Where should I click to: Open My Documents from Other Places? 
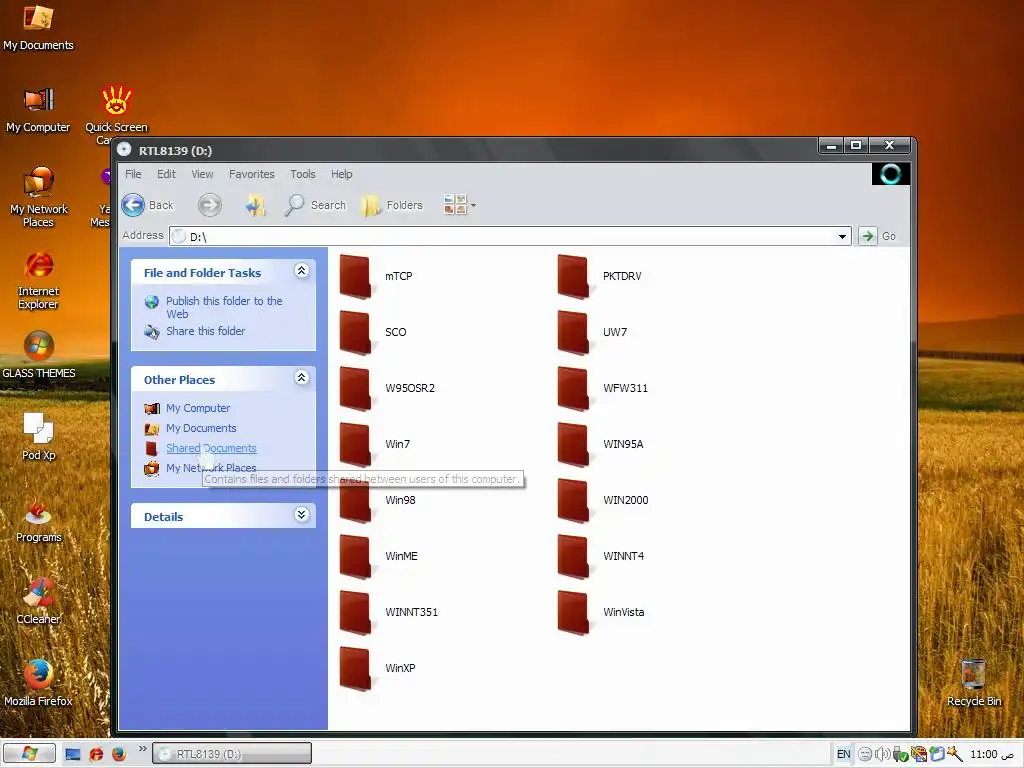click(x=201, y=428)
